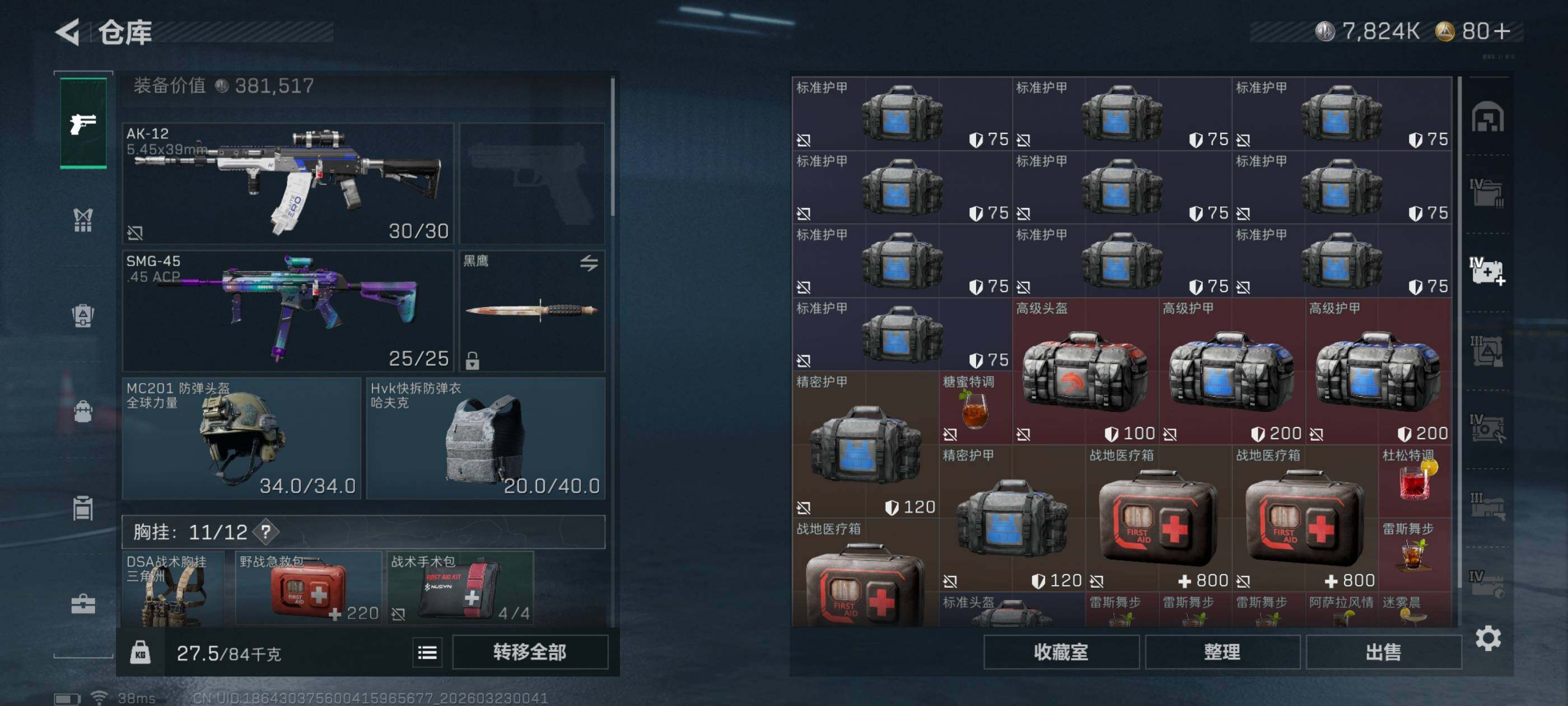This screenshot has height=706, width=1568.
Task: Open the briefcase category at sidebar bottom
Action: (83, 604)
